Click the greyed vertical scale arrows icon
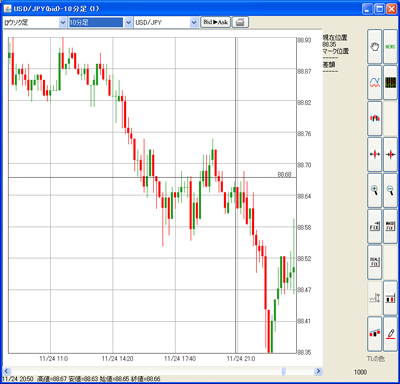 tap(375, 298)
